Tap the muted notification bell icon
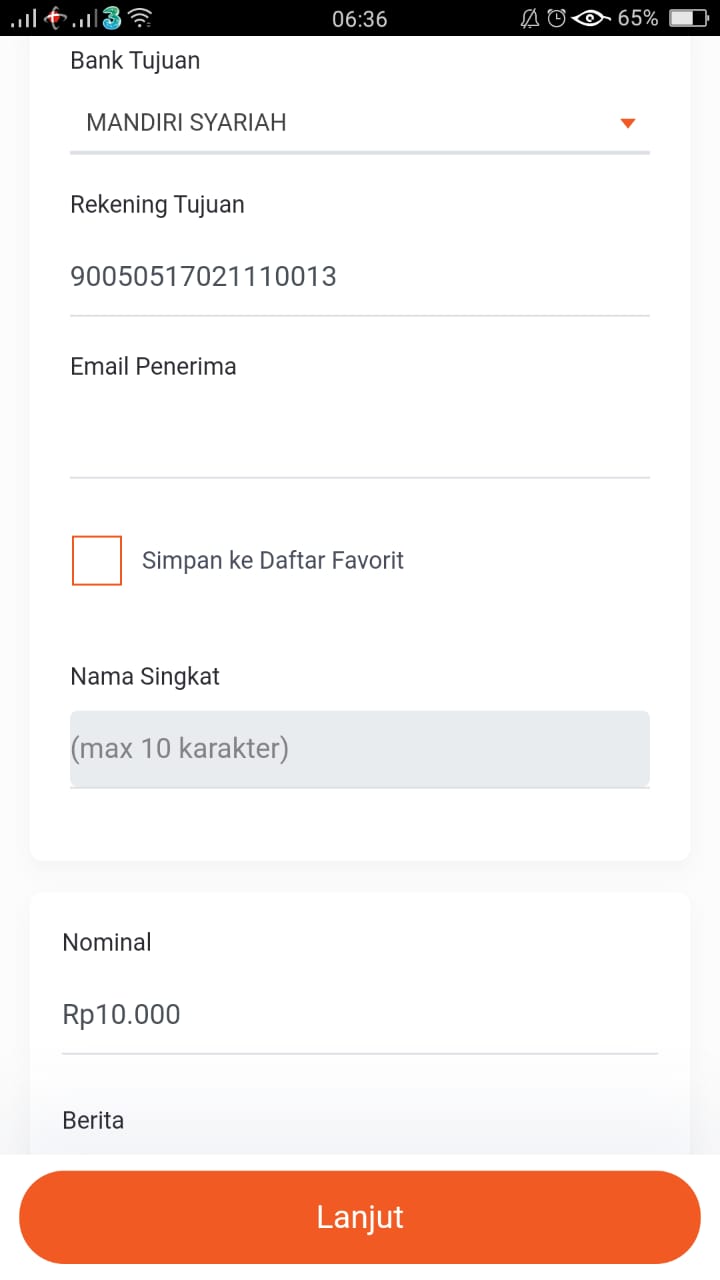 [x=530, y=18]
